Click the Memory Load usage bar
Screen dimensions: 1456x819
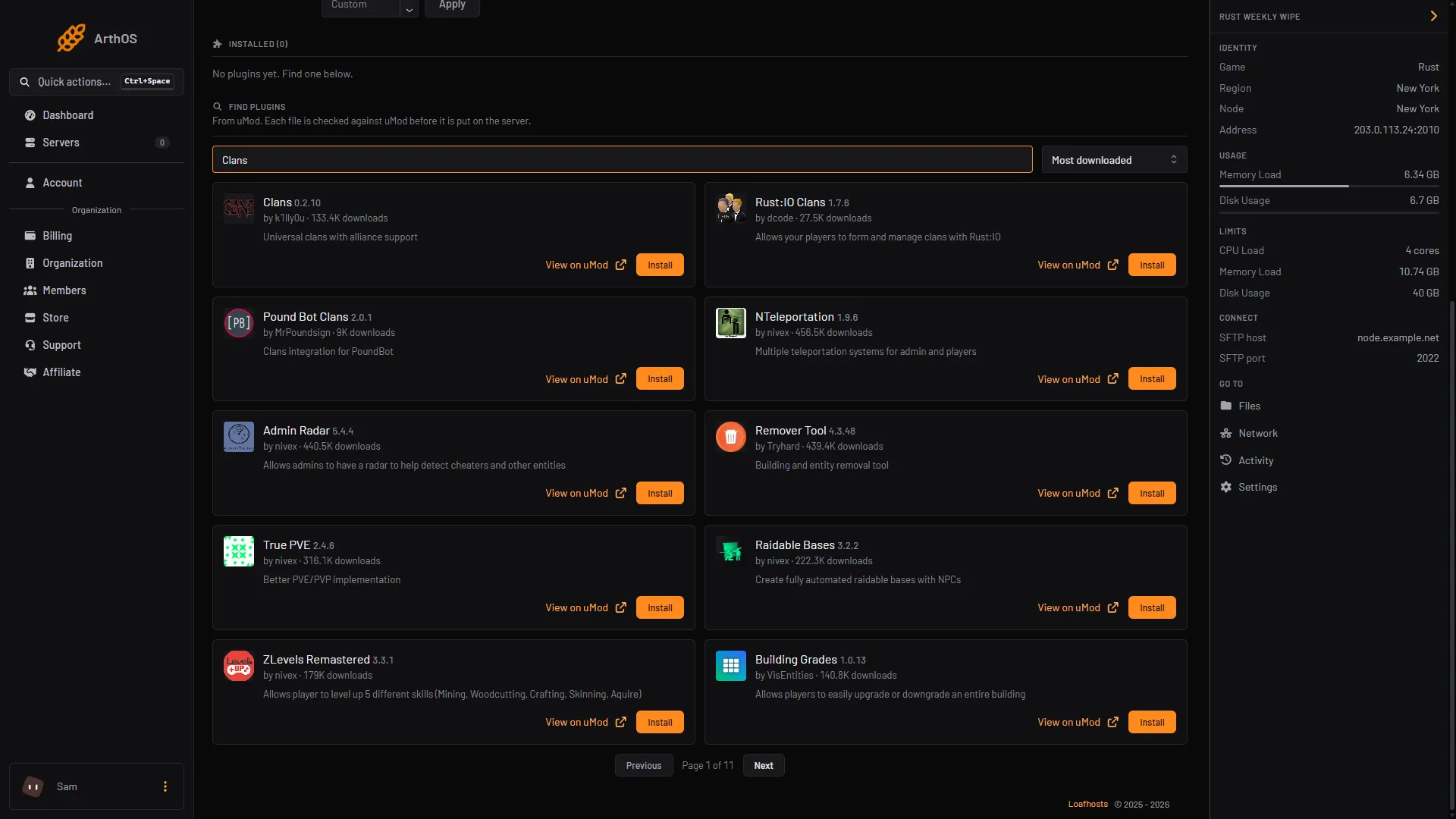(x=1329, y=186)
